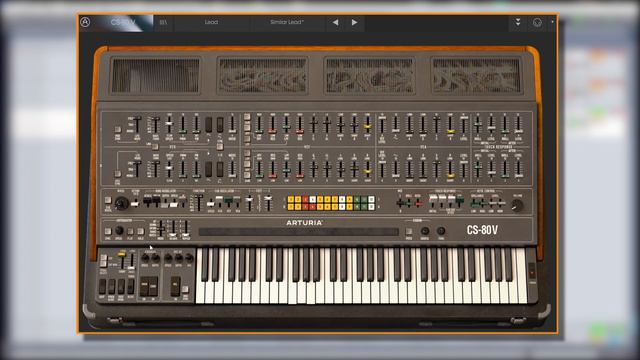Click the small square button beside the keyboard's left edge
Viewport: 640px width, 360px height.
coord(185,289)
